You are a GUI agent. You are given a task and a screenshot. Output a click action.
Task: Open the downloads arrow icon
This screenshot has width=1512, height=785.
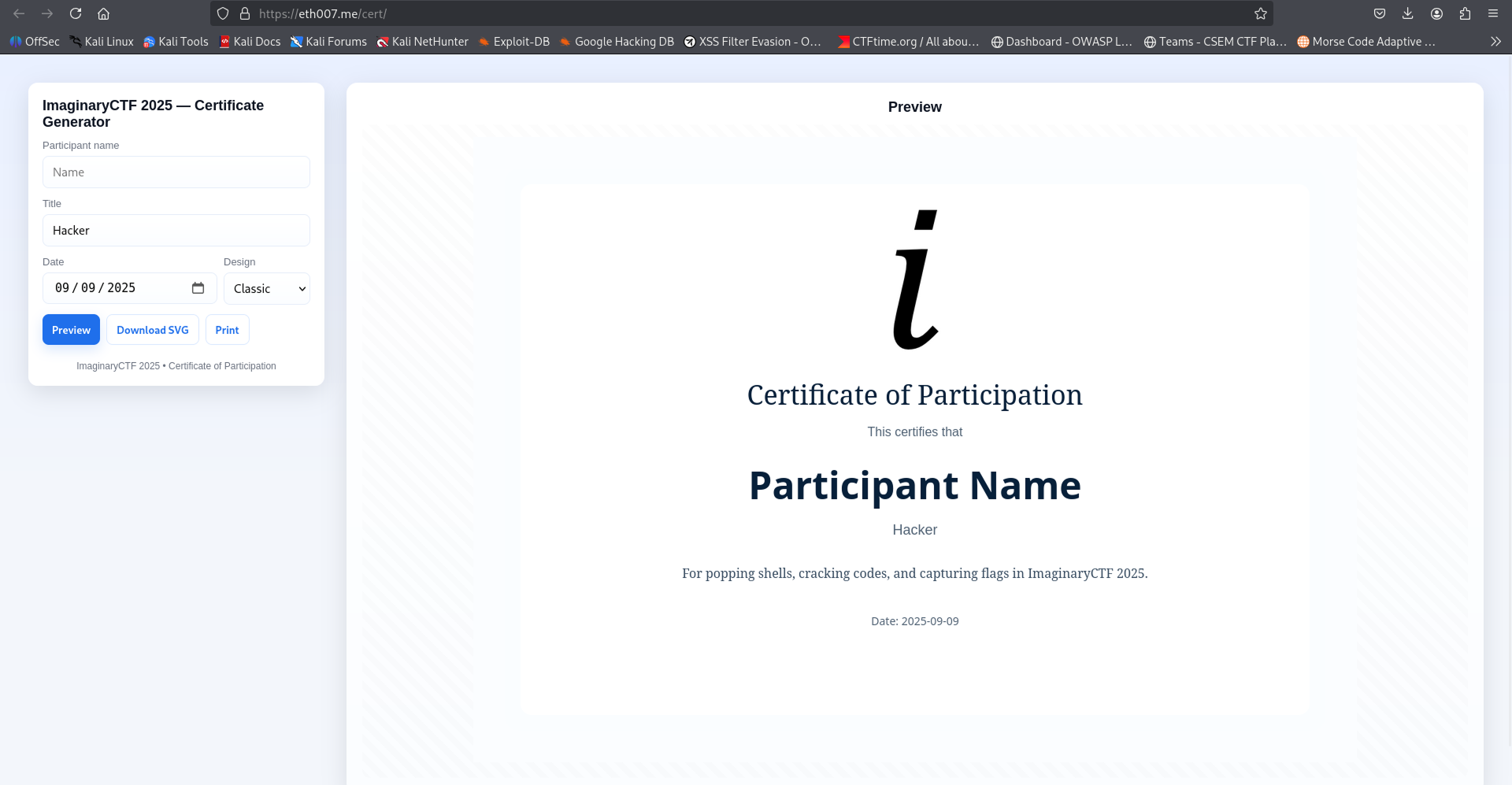[1408, 13]
